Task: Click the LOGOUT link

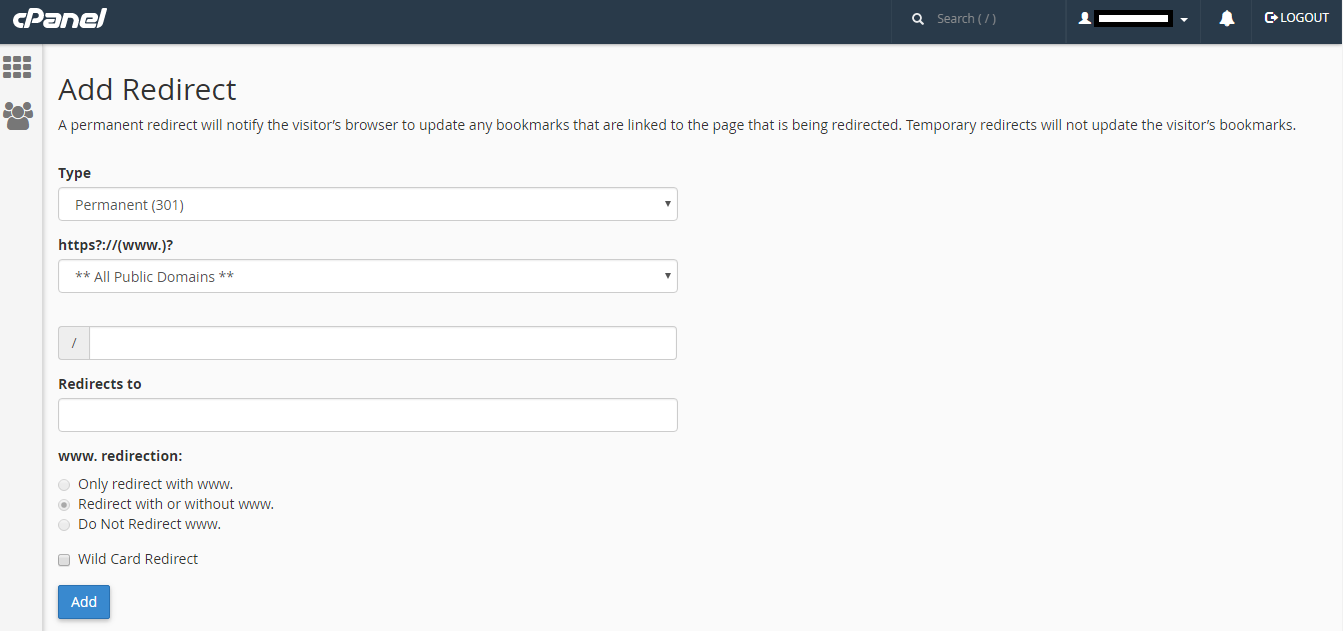Action: (1297, 18)
